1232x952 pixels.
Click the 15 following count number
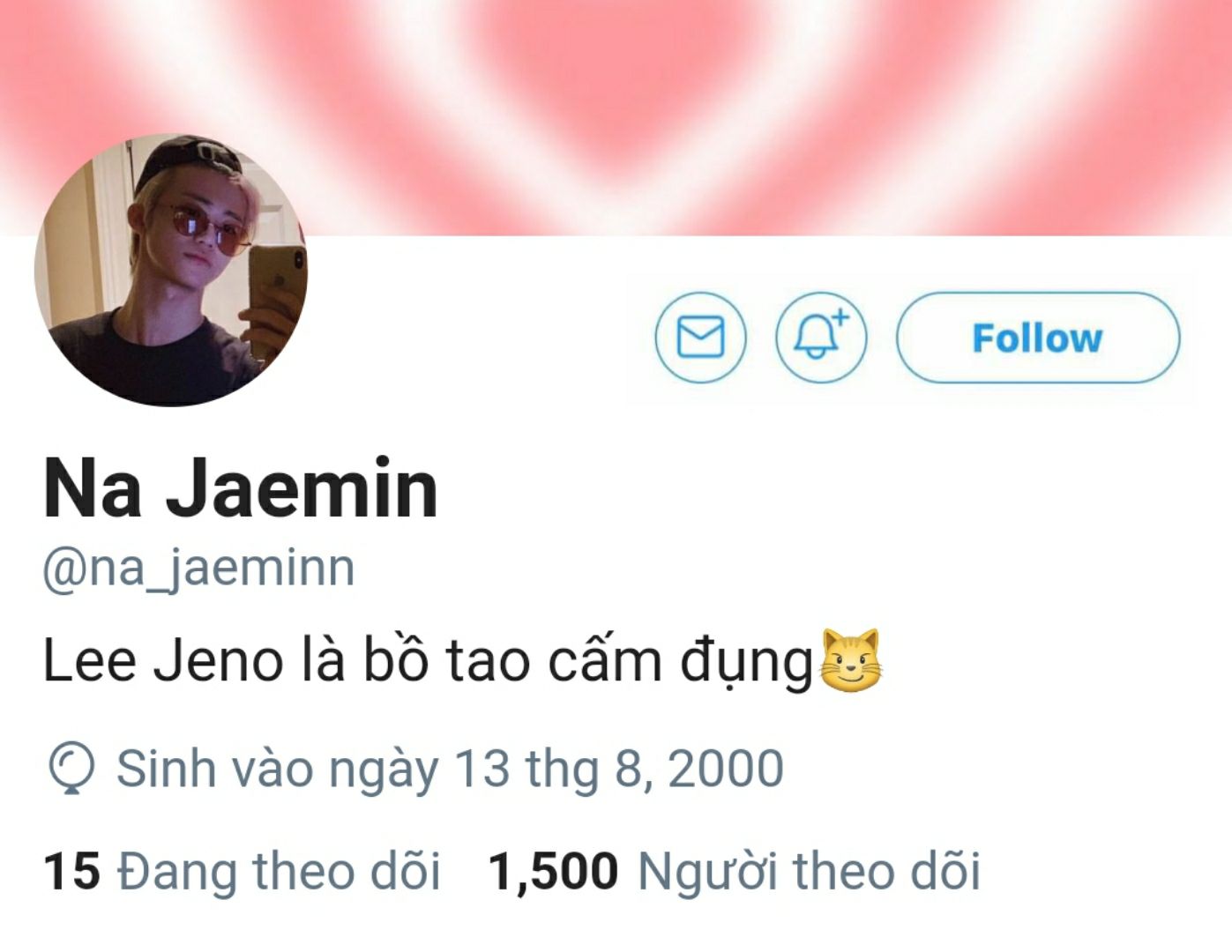tap(71, 871)
